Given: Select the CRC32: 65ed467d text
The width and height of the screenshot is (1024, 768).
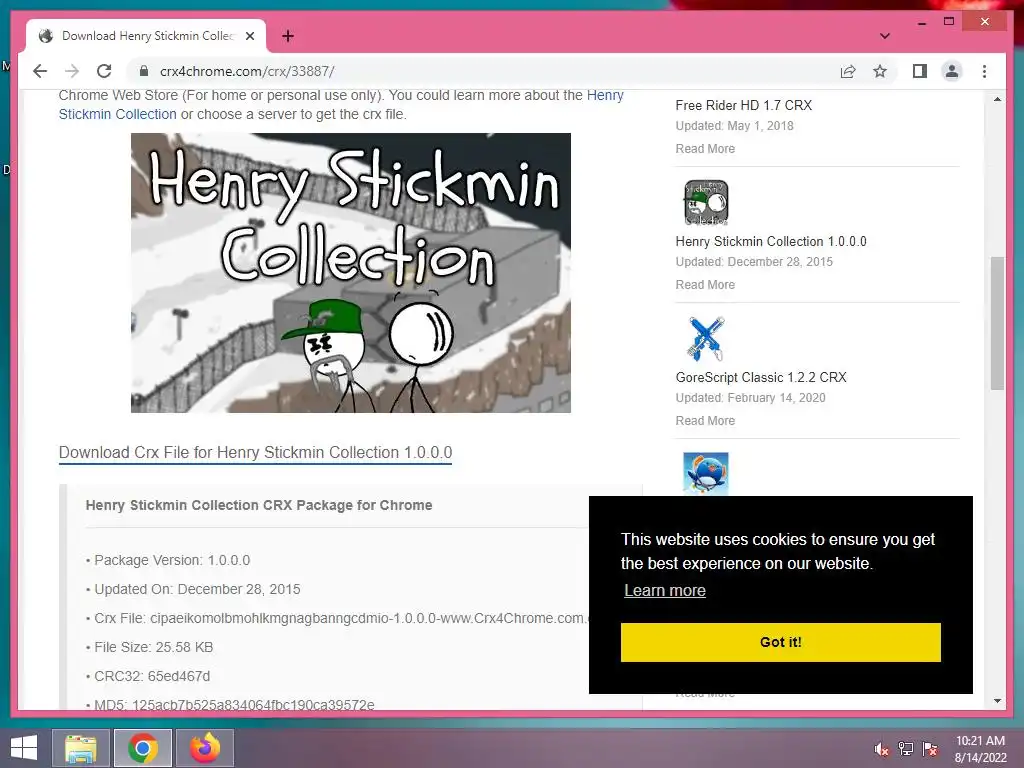Looking at the screenshot, I should [x=152, y=676].
